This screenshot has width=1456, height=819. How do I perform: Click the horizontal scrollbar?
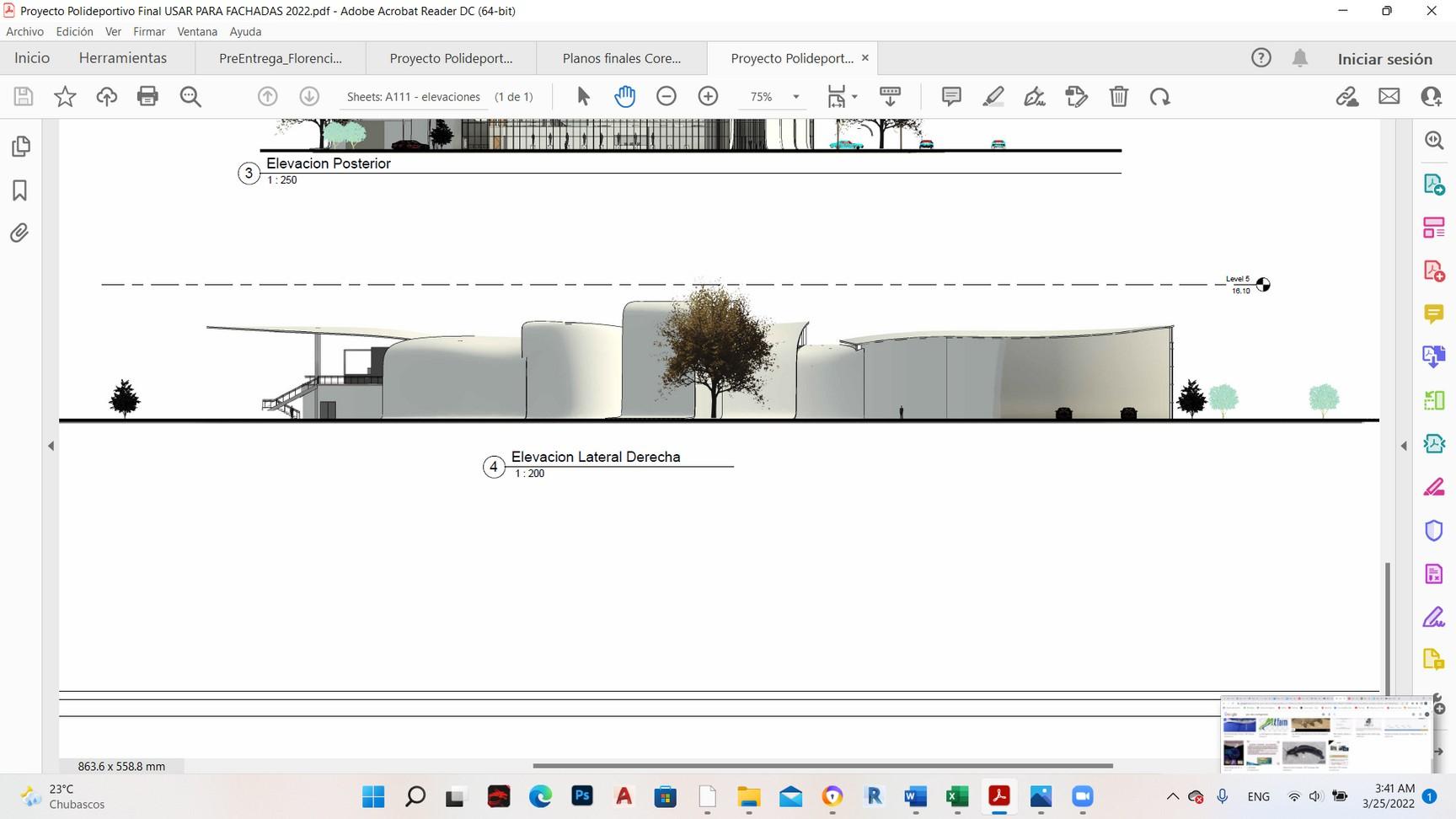click(822, 766)
